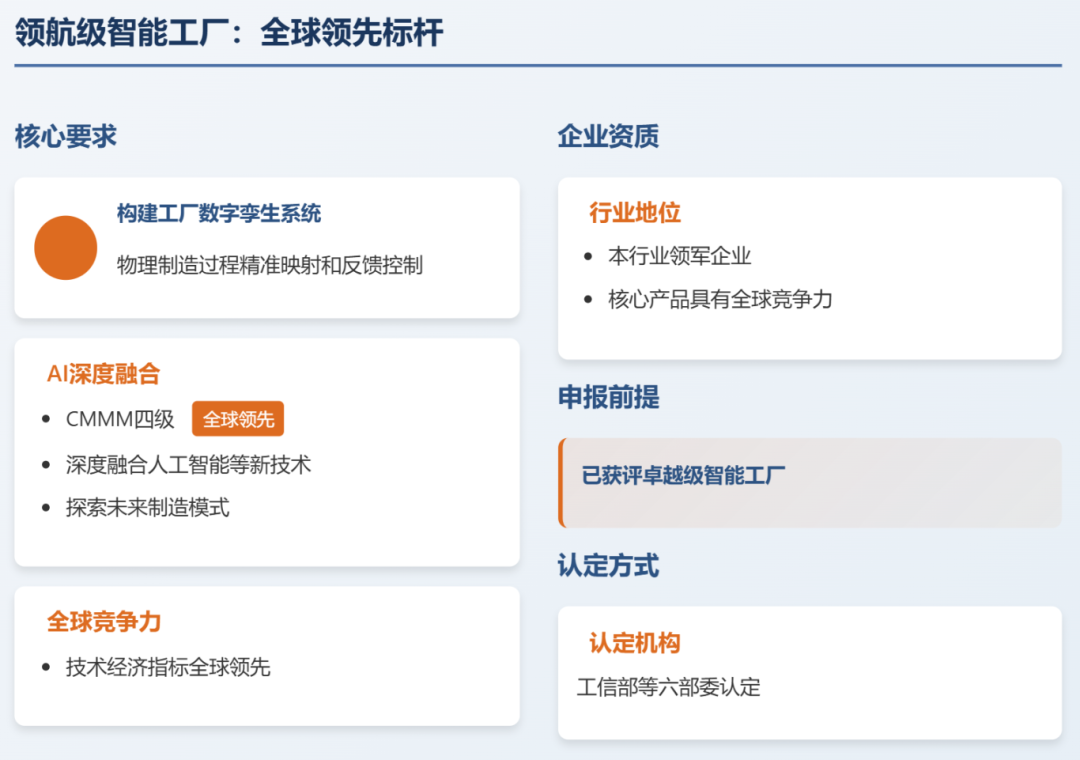Click the bullet 本行业领军企业
Viewport: 1080px width, 760px height.
point(679,256)
